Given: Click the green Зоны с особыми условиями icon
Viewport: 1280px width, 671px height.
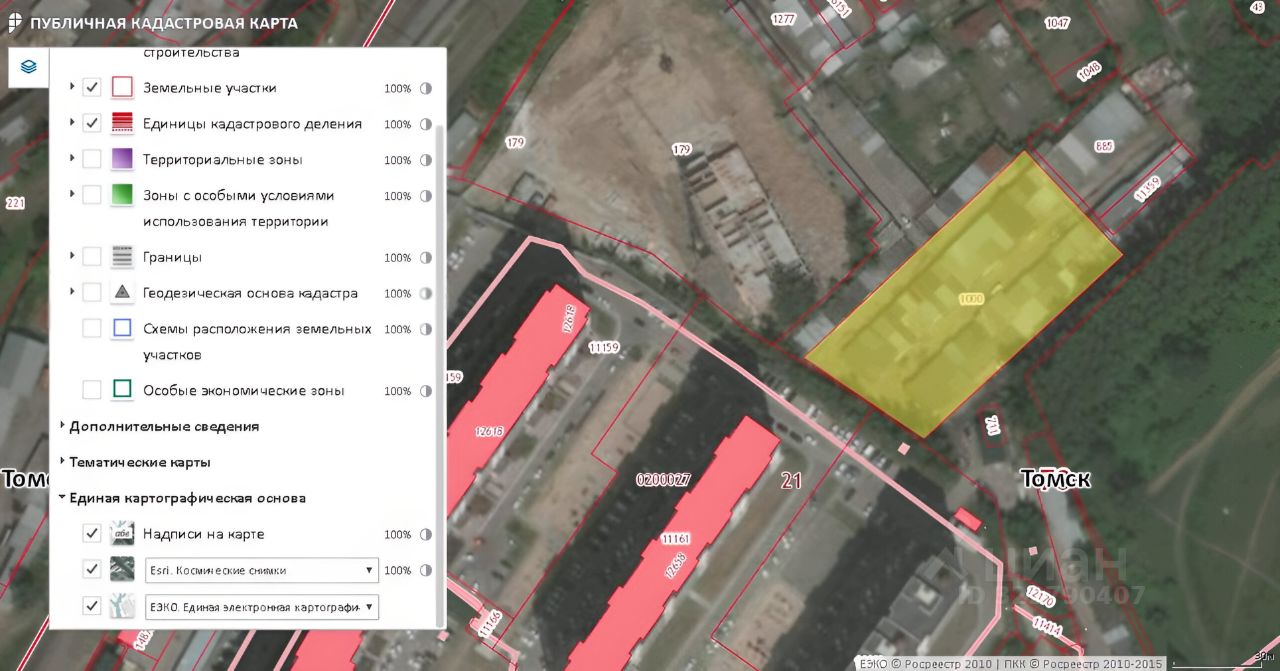Looking at the screenshot, I should 122,196.
